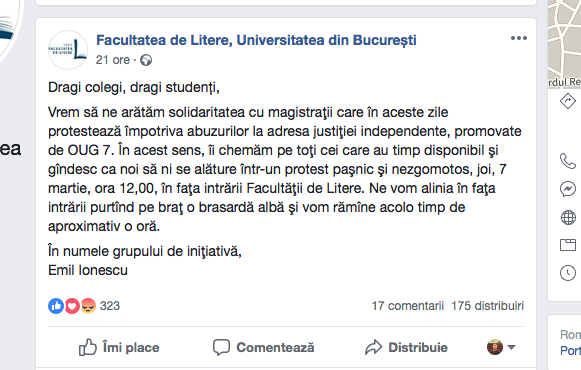View the 175 distribuiri link
Viewport: 581px width, 370px height.
pyautogui.click(x=488, y=306)
